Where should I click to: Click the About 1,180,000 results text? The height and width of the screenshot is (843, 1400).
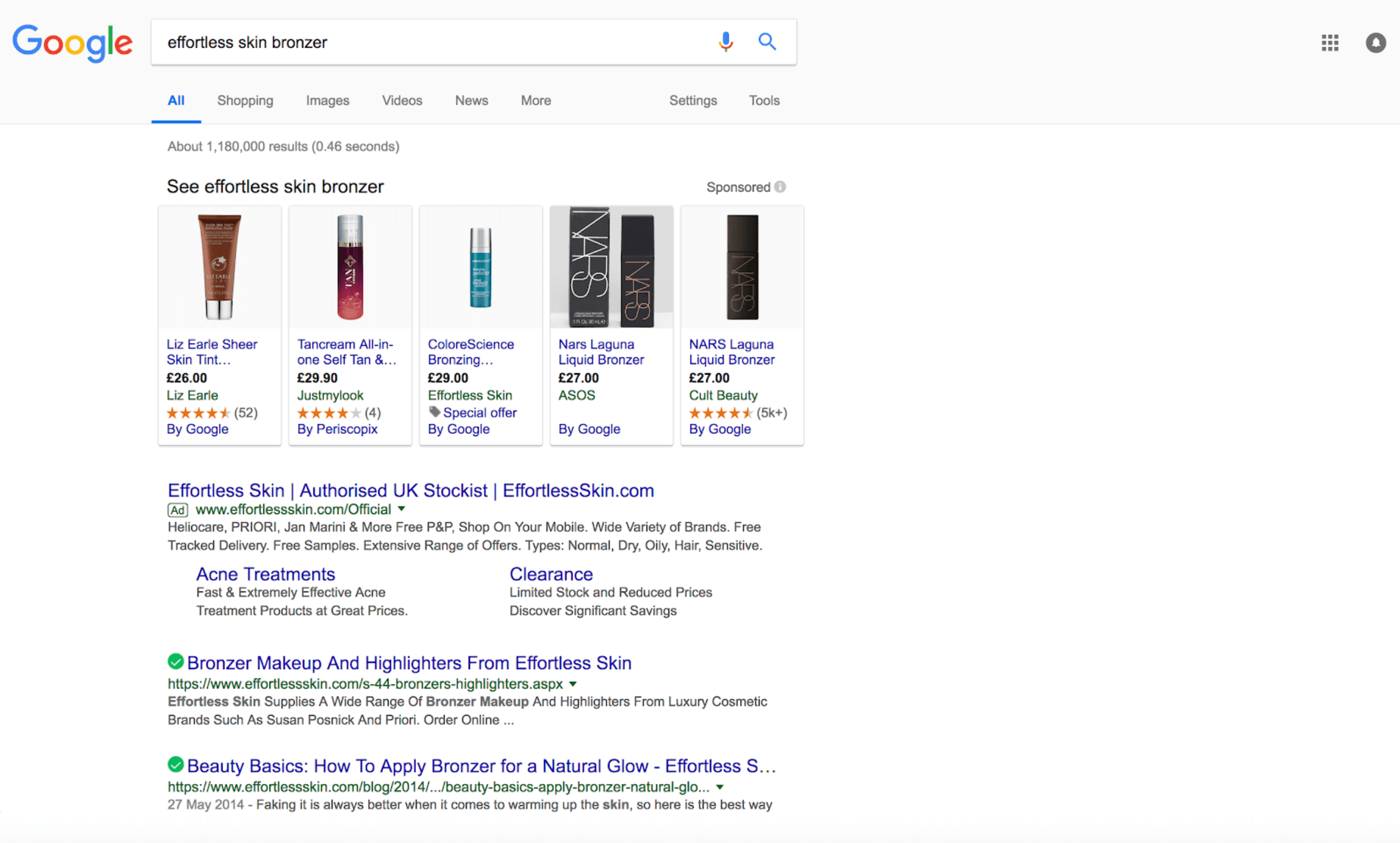click(283, 146)
